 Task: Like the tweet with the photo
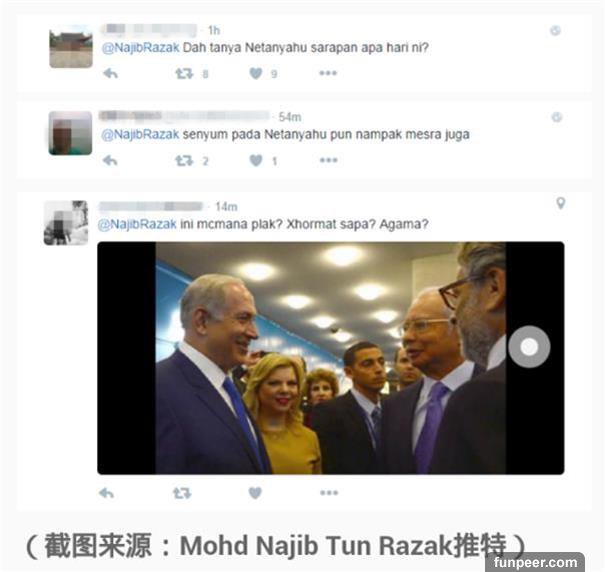click(x=255, y=493)
